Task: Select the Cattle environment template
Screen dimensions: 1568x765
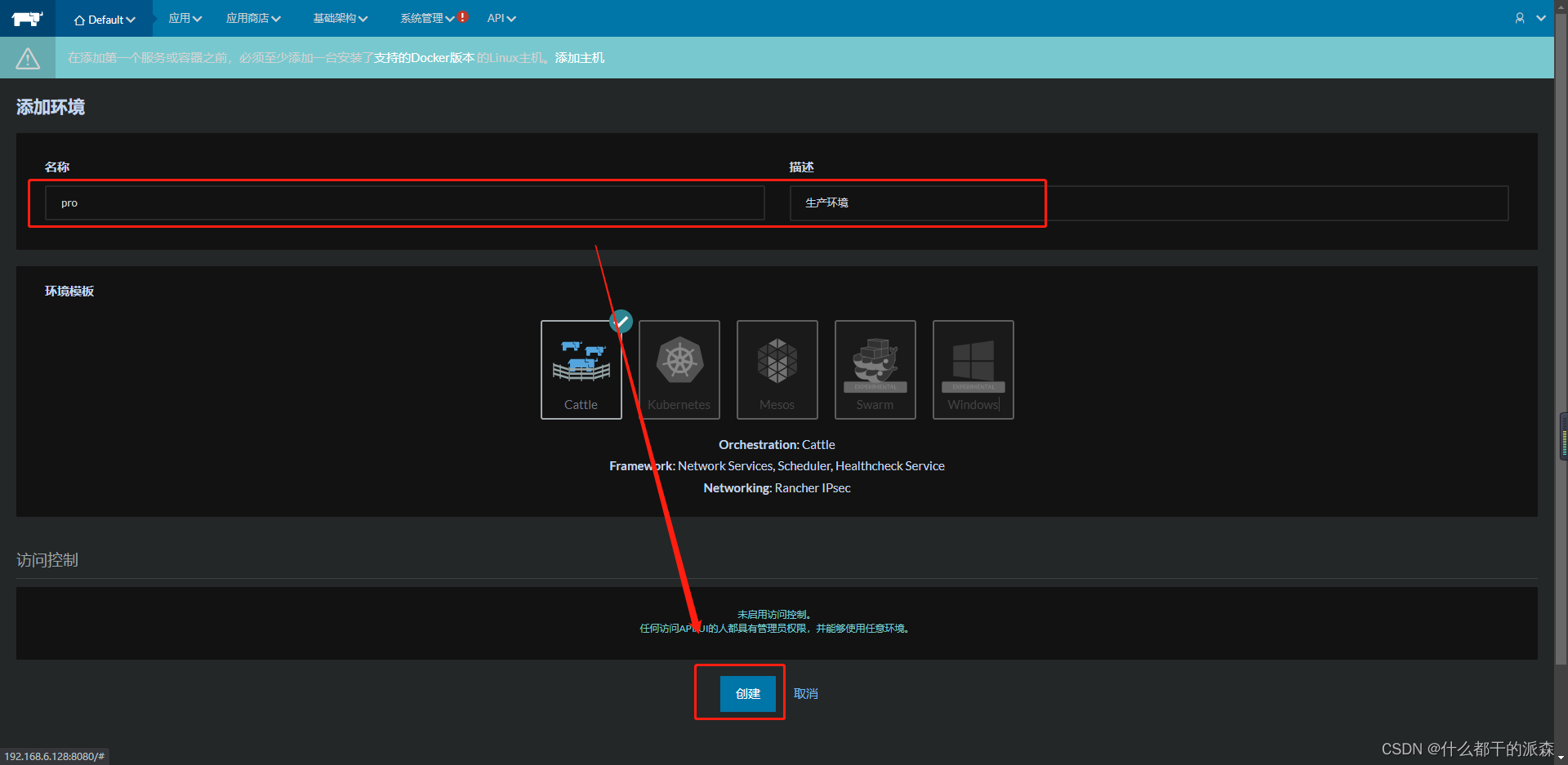Action: [x=581, y=370]
